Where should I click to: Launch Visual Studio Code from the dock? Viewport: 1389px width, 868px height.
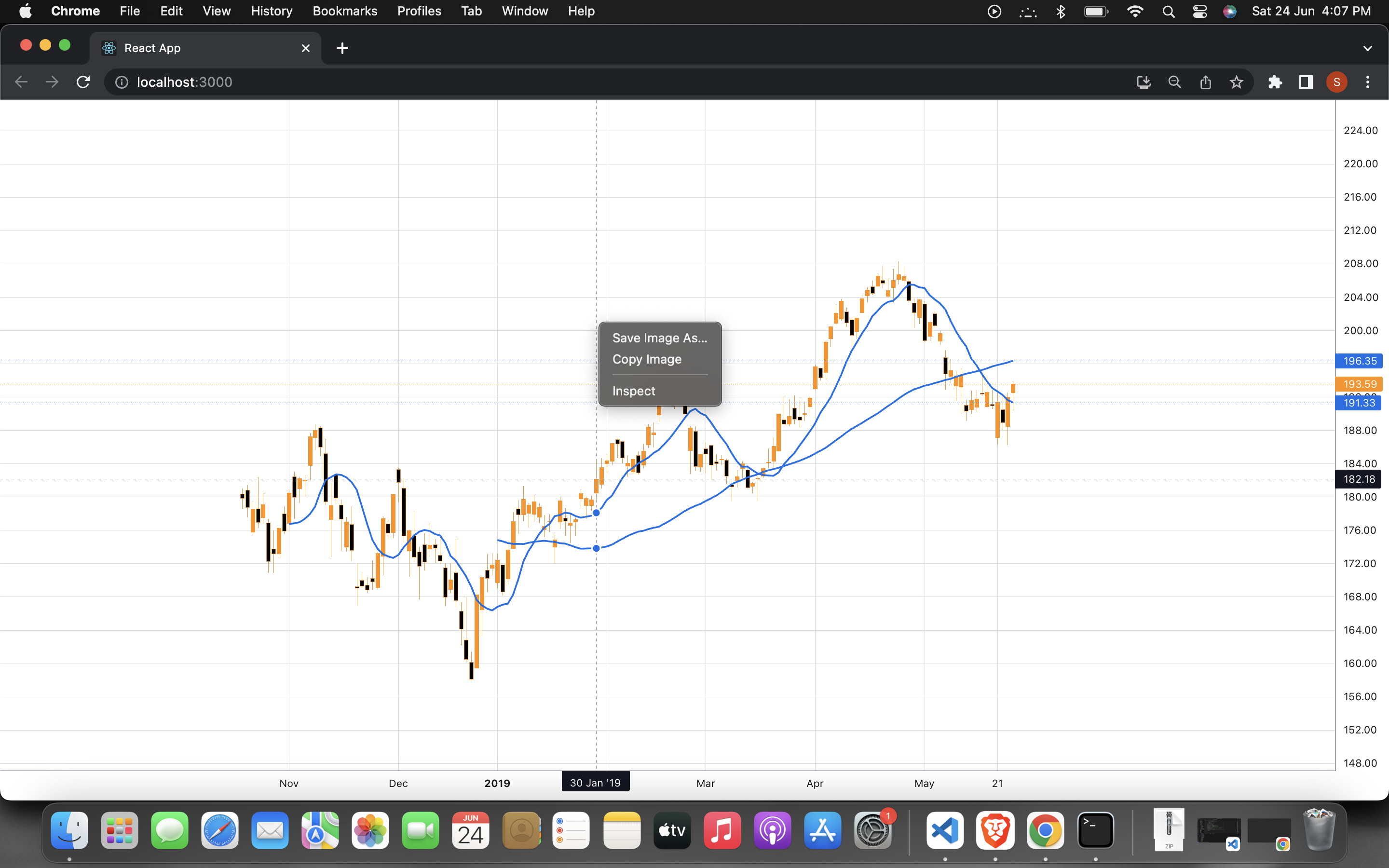click(x=944, y=830)
